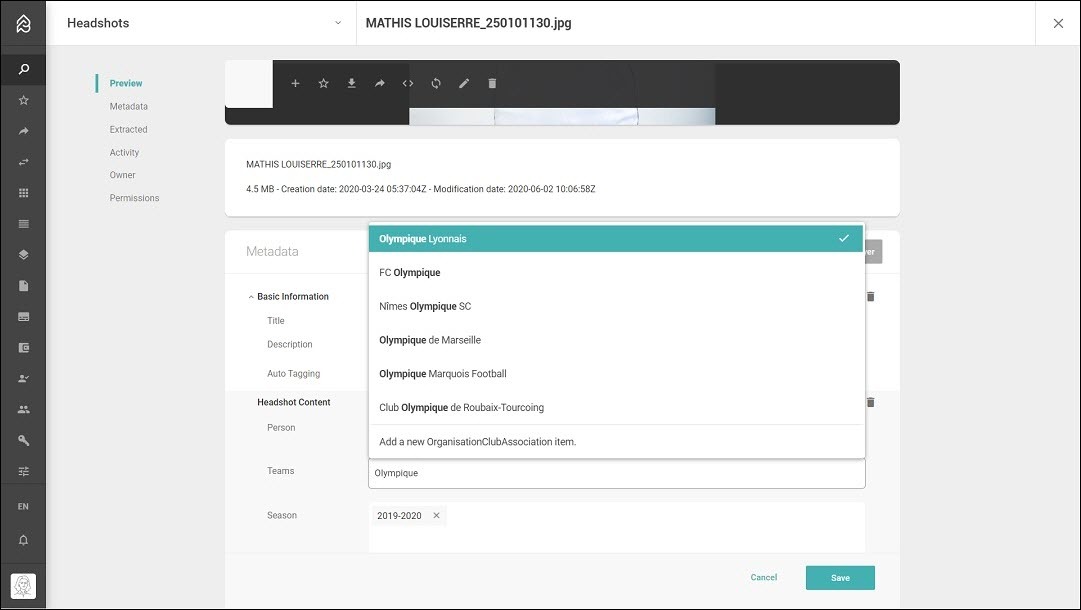
Task: Switch language via EN button
Action: point(23,507)
